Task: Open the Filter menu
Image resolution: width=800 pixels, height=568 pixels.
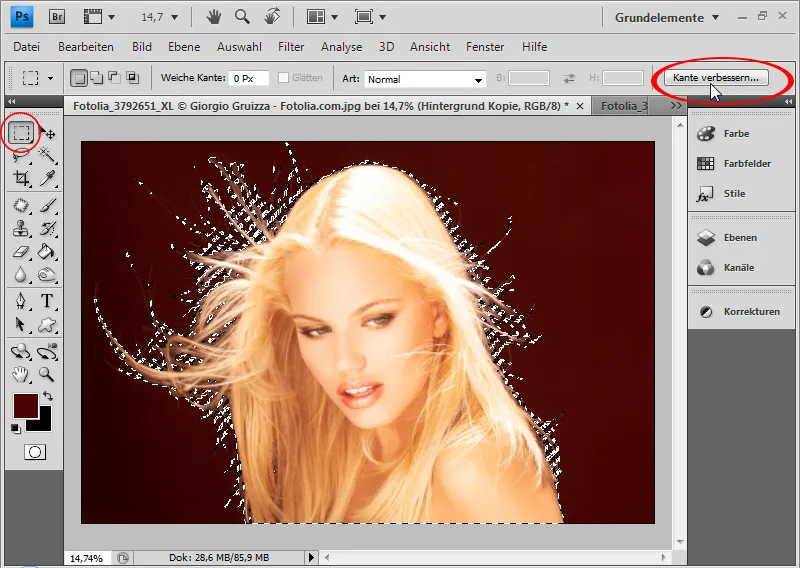Action: pyautogui.click(x=291, y=47)
